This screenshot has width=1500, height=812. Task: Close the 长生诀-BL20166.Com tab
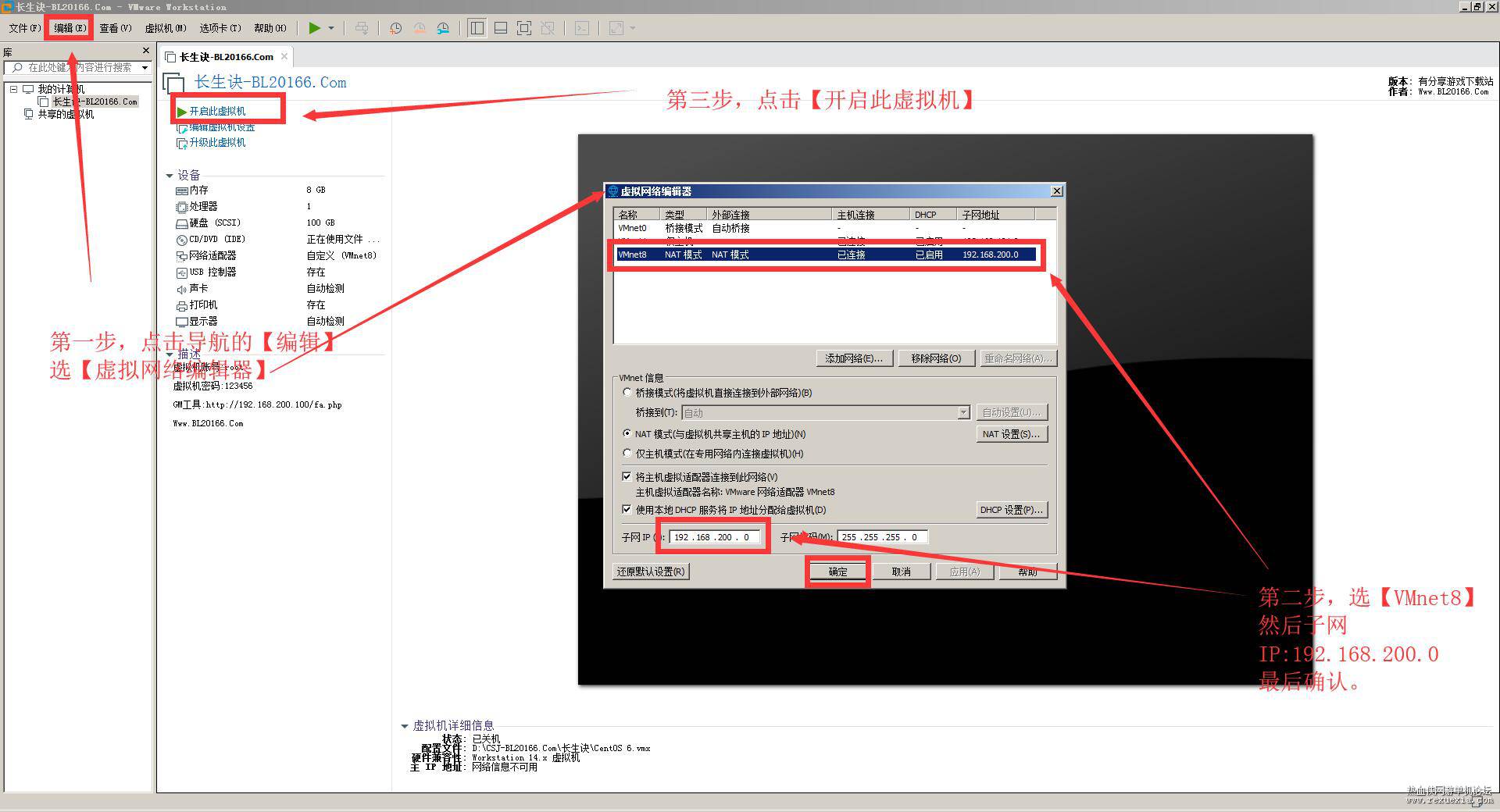coord(284,56)
